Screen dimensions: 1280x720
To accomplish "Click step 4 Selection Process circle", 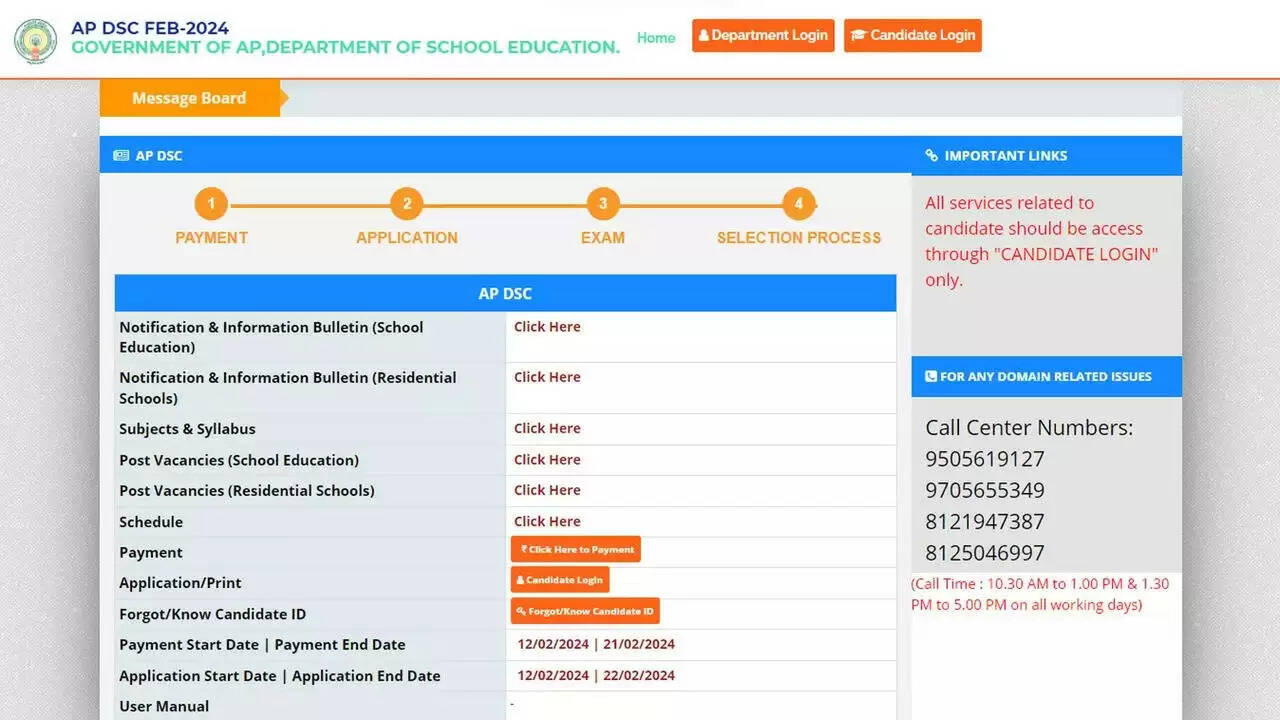I will [798, 205].
